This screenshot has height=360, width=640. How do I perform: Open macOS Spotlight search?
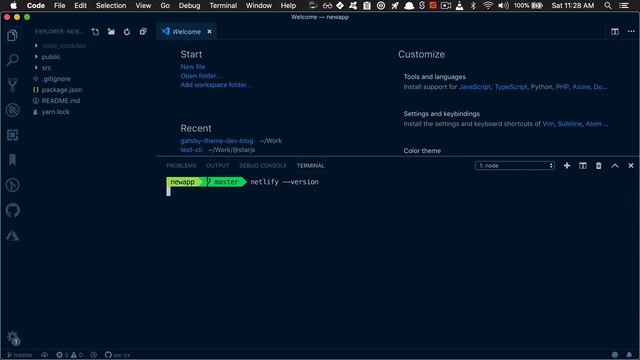608,6
